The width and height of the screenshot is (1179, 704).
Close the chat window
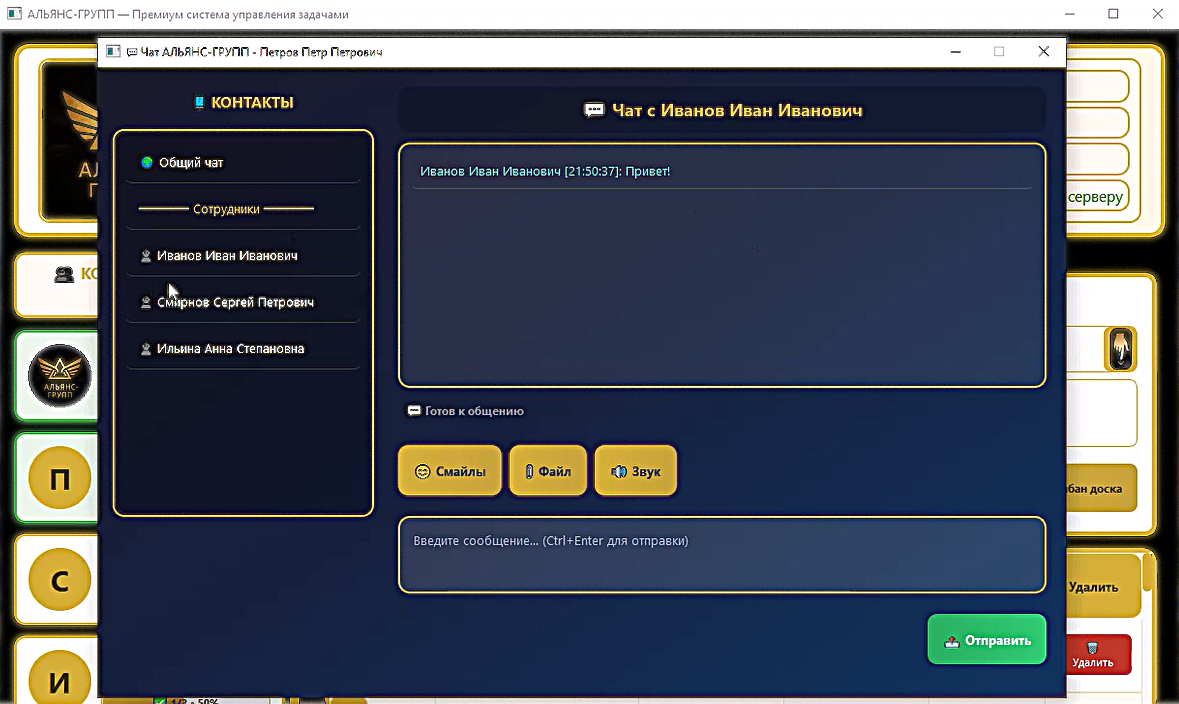pos(1044,51)
